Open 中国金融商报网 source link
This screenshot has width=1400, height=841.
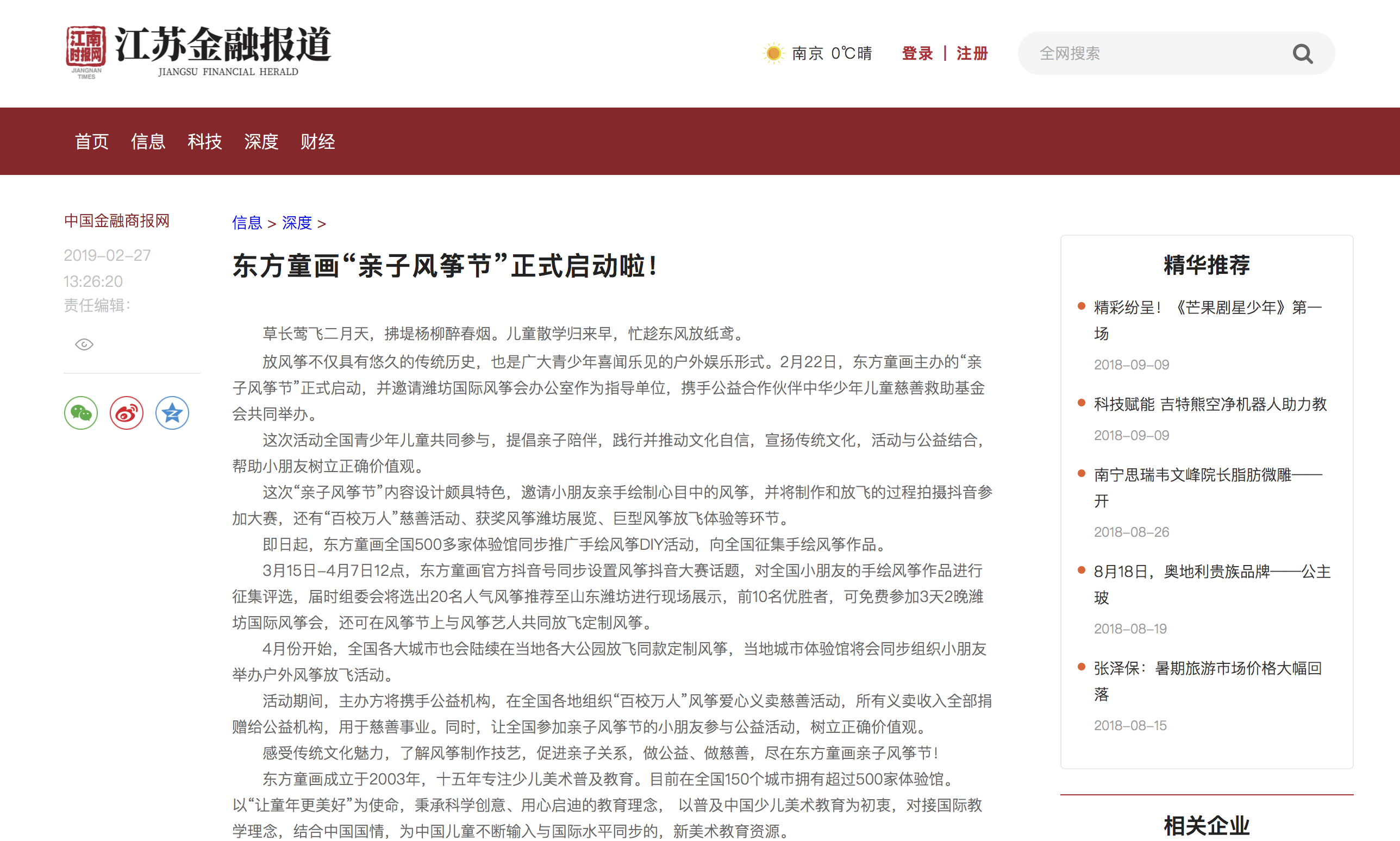pos(117,221)
